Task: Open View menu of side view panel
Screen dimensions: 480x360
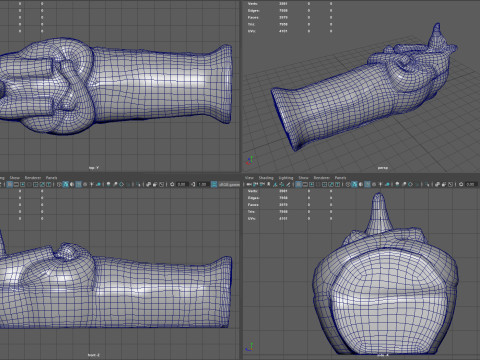Action: tap(249, 178)
